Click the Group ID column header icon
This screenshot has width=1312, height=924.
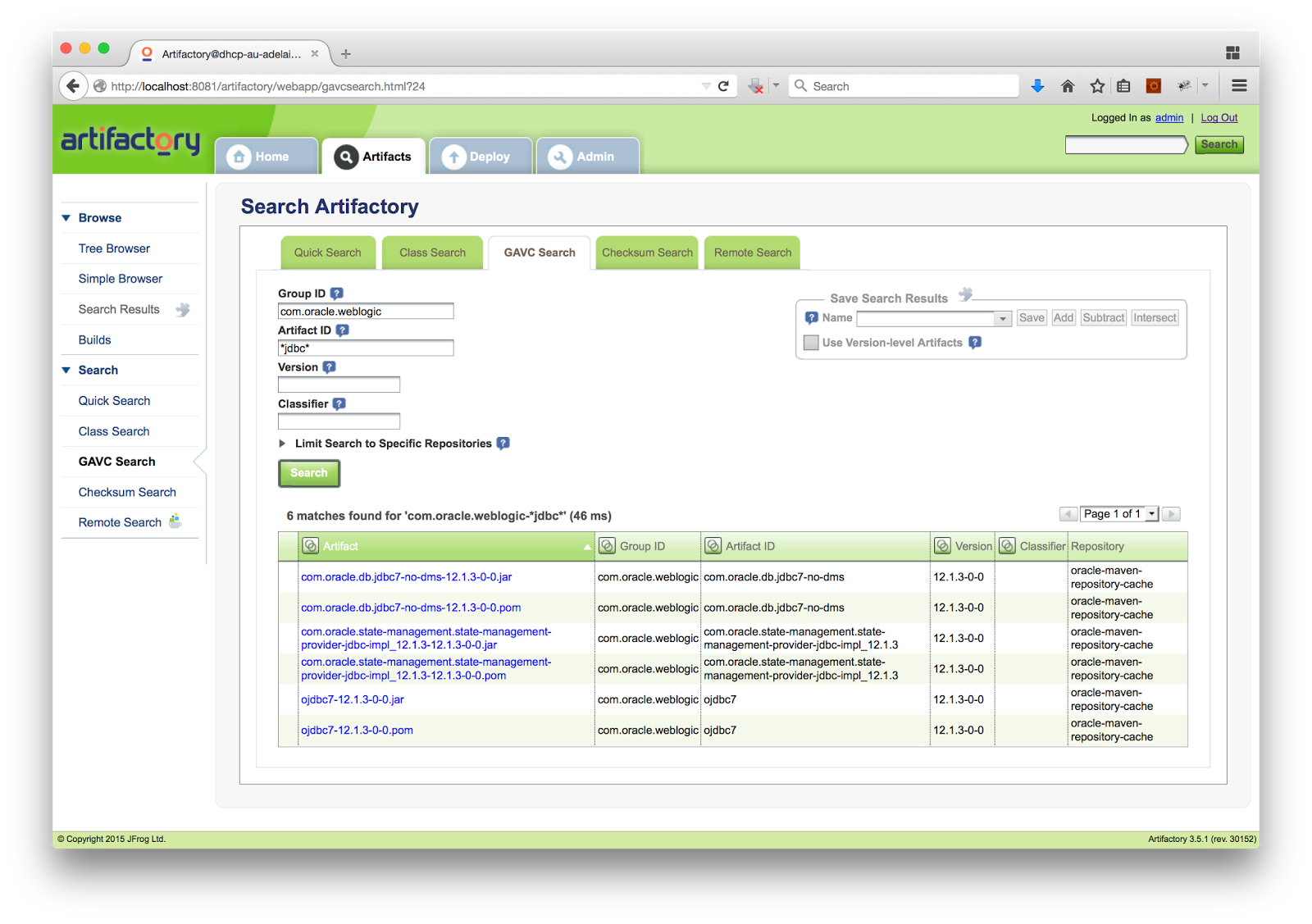pos(608,546)
